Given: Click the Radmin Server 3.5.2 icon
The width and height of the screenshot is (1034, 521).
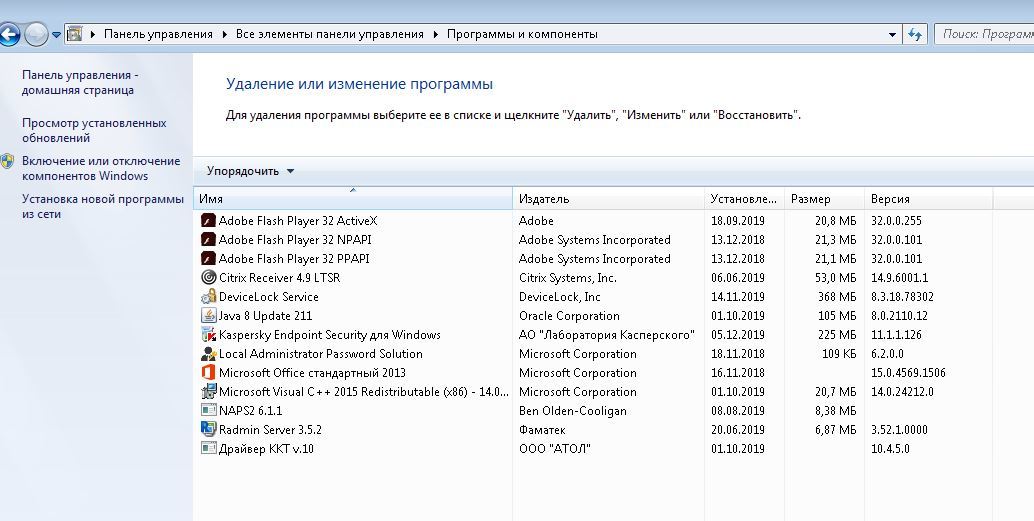Looking at the screenshot, I should (x=208, y=430).
